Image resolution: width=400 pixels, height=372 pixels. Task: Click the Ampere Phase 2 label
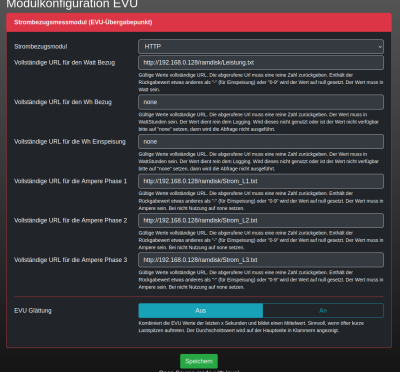tap(70, 221)
